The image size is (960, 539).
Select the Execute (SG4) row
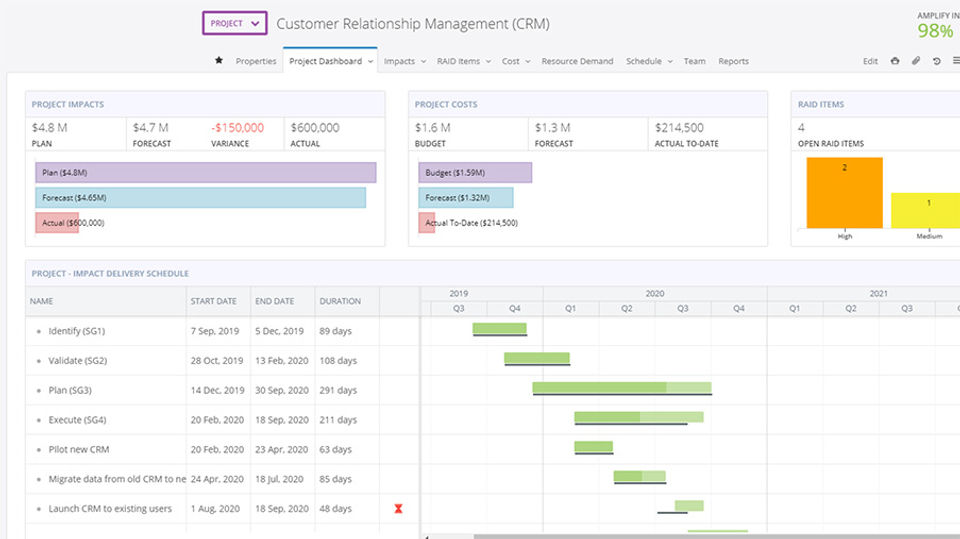tap(222, 420)
